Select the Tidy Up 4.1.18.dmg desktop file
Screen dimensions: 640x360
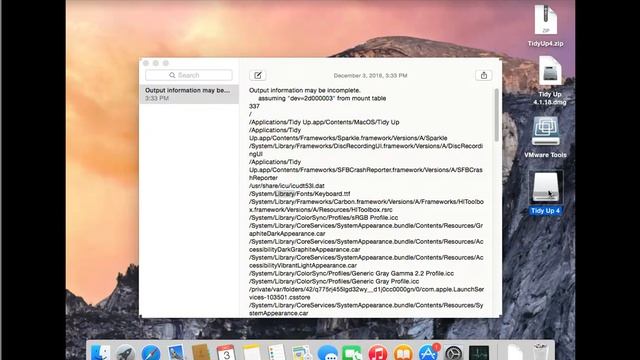(x=549, y=80)
